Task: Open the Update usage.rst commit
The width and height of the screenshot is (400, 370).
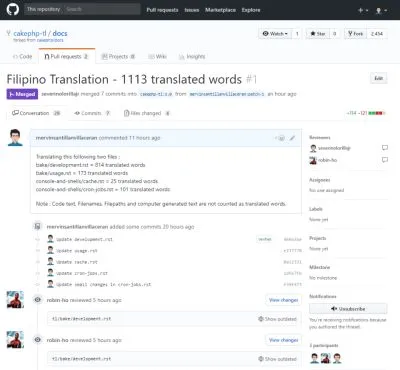Action: coord(77,250)
